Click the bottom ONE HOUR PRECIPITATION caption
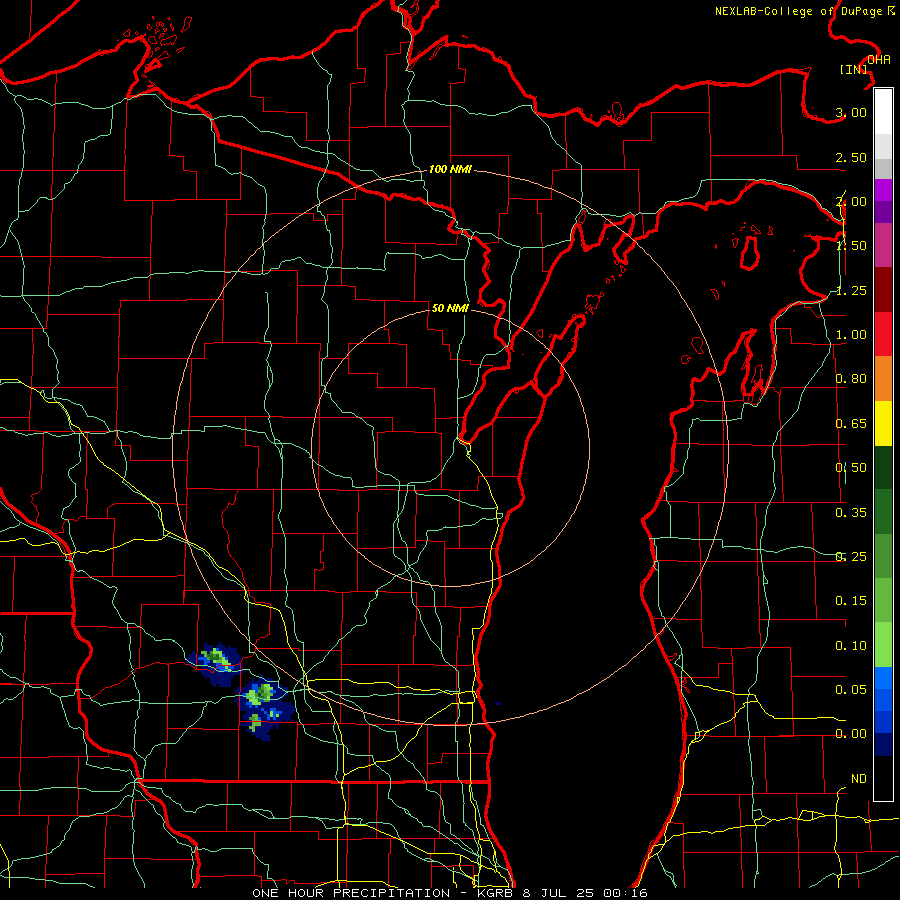 click(450, 893)
